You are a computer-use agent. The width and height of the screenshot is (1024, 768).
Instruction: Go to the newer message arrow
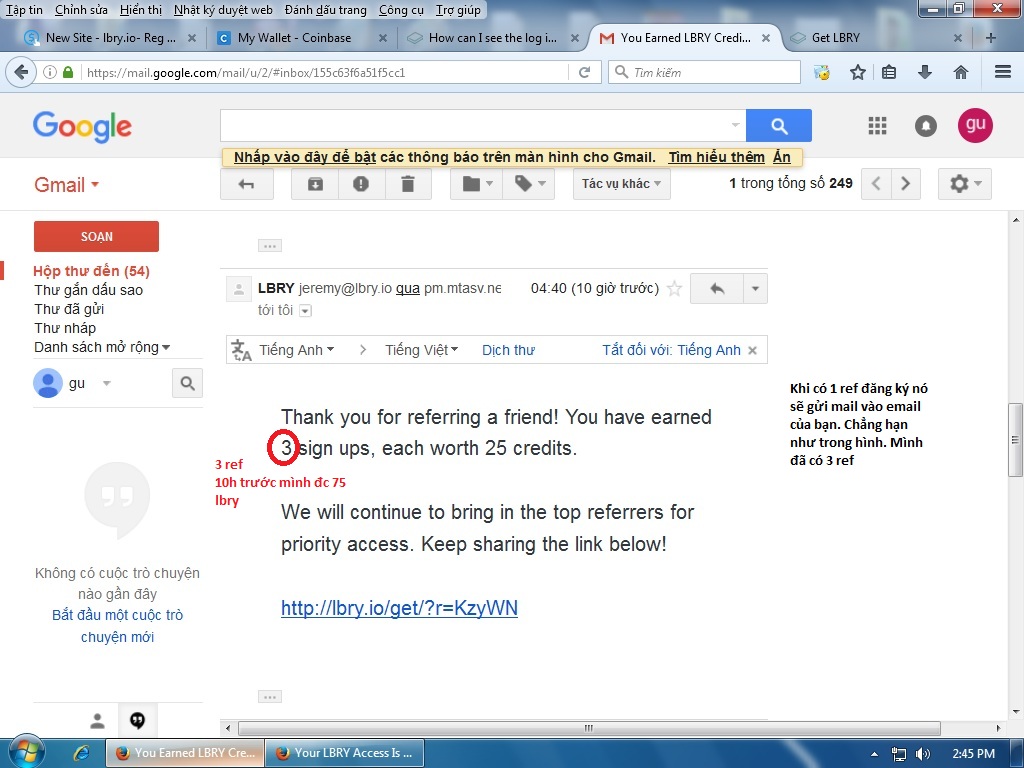[876, 184]
